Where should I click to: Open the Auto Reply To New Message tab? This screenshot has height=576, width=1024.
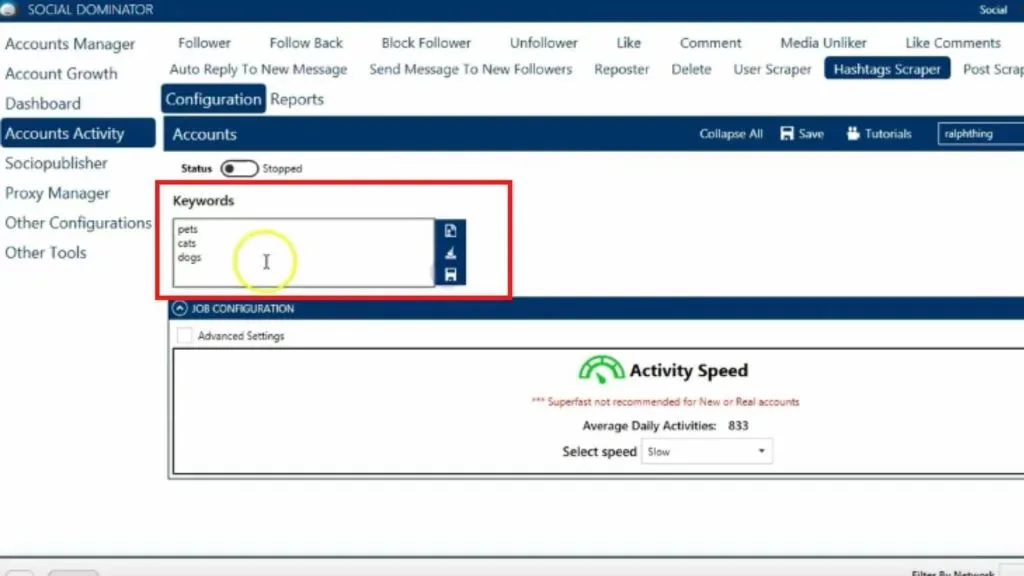tap(258, 69)
